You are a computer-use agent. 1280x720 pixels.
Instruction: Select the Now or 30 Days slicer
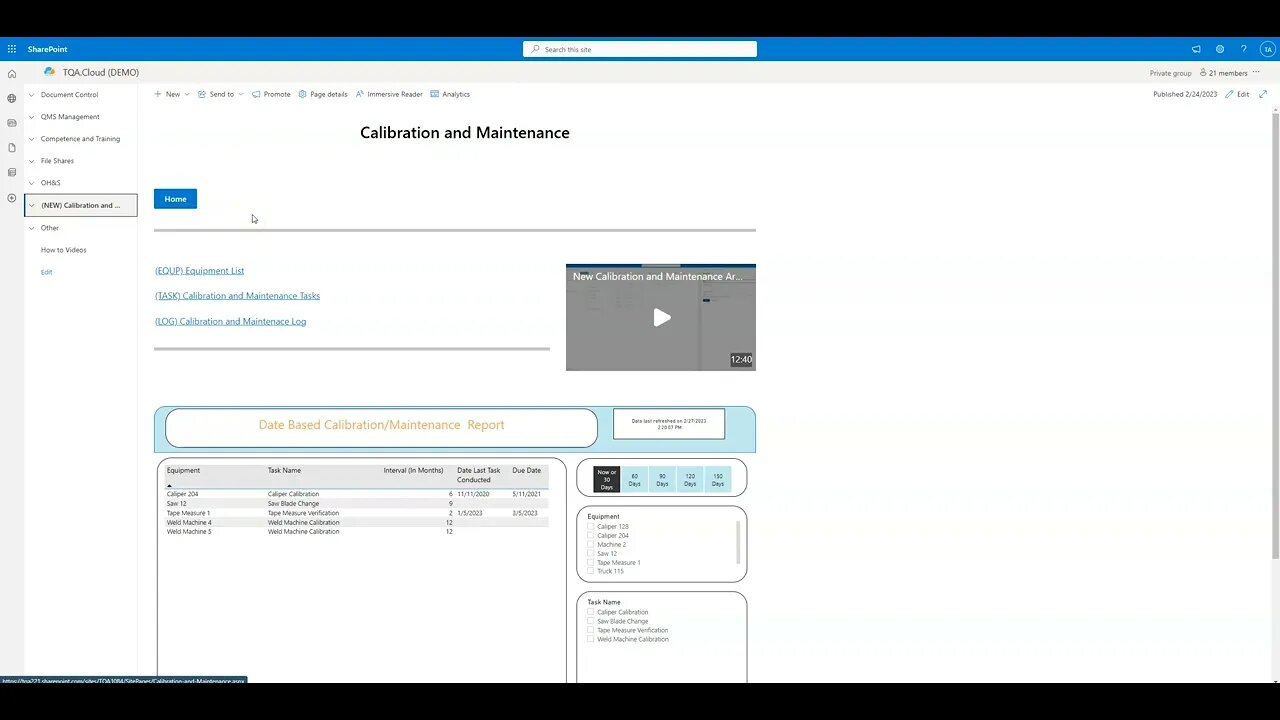coord(607,479)
